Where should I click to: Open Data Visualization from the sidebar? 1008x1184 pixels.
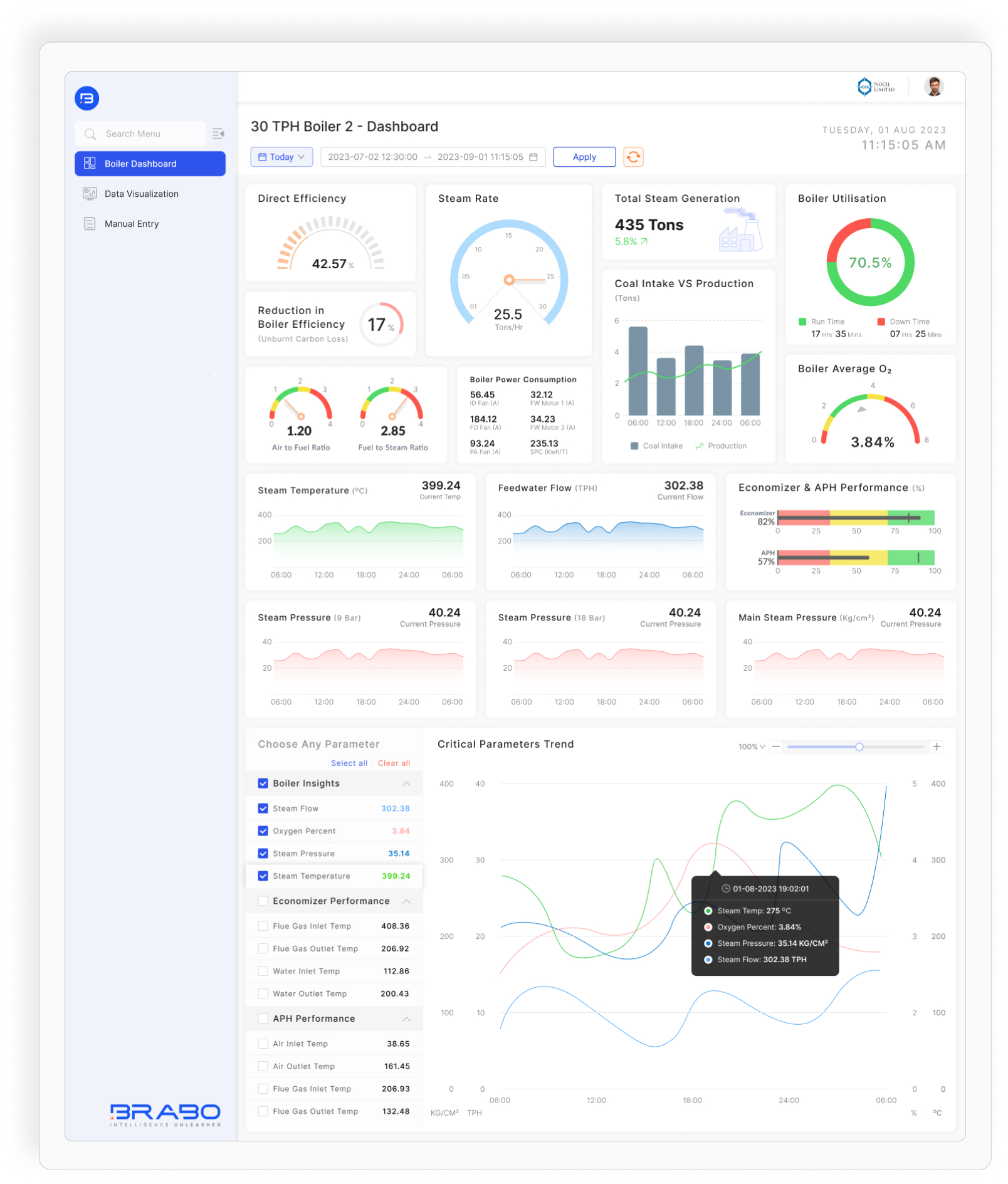pyautogui.click(x=141, y=194)
